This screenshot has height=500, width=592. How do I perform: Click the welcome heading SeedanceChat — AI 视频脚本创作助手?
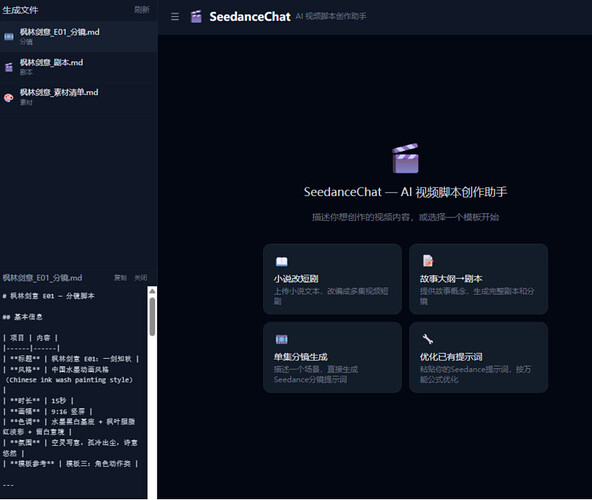[x=405, y=192]
